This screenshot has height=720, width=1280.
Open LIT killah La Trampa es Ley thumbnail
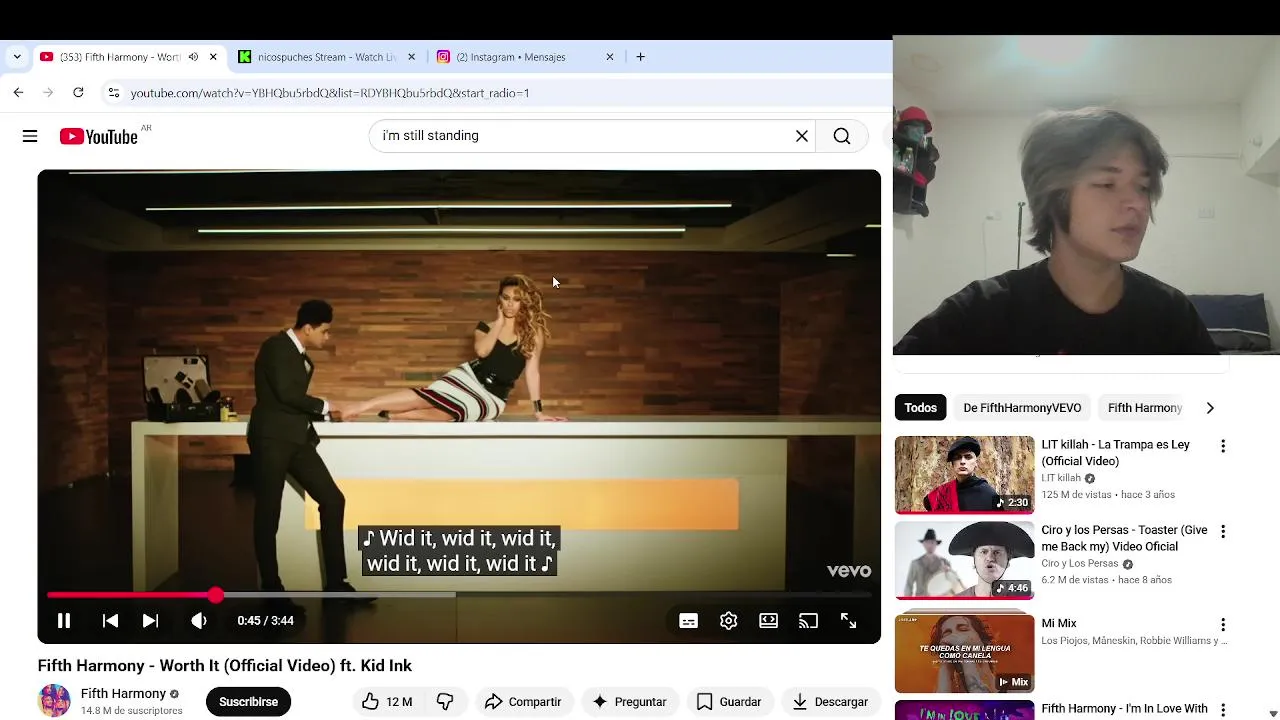965,475
